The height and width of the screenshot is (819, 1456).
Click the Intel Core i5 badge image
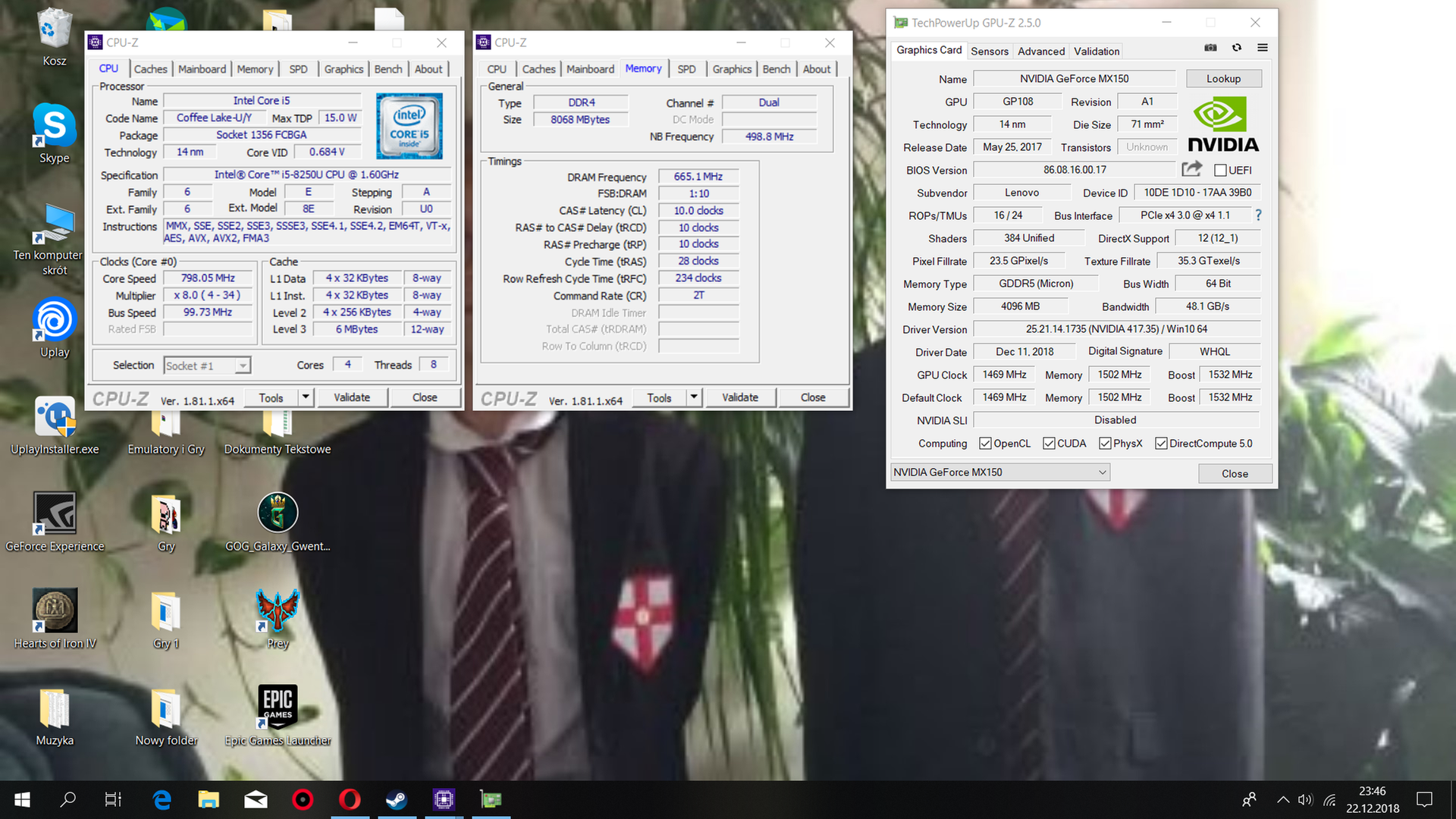[x=409, y=126]
